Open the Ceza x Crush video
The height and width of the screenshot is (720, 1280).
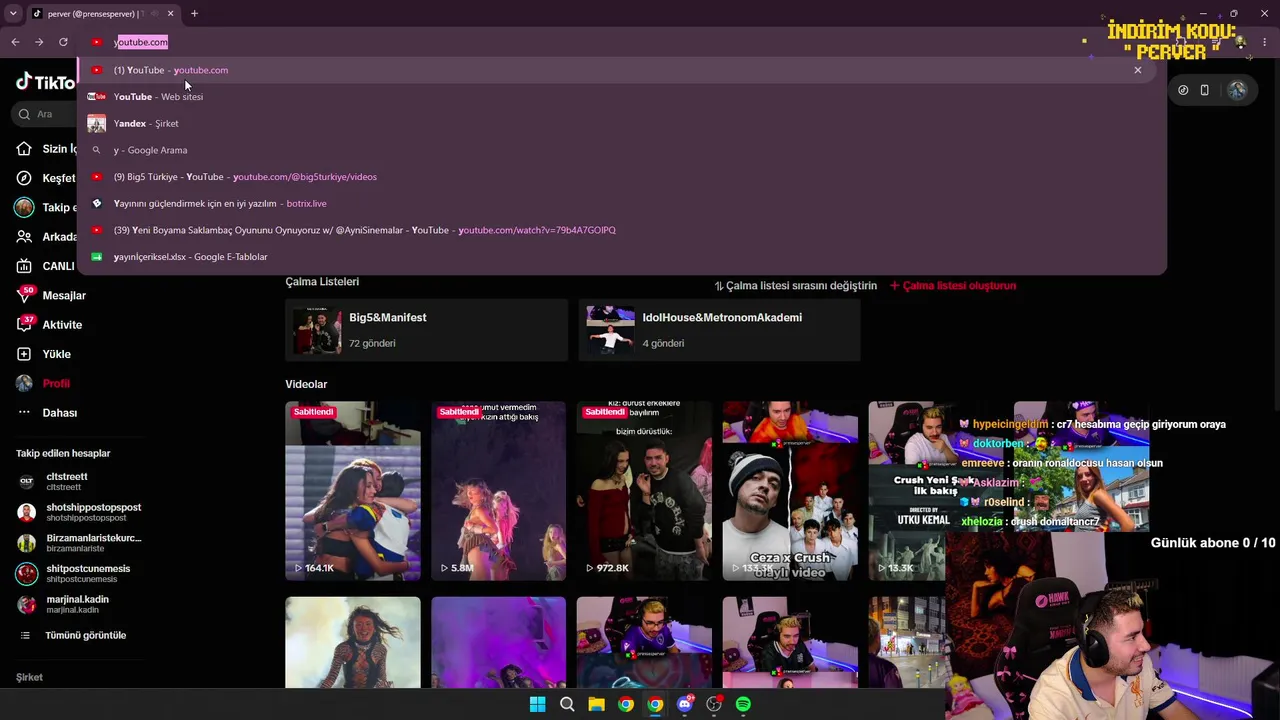(790, 491)
